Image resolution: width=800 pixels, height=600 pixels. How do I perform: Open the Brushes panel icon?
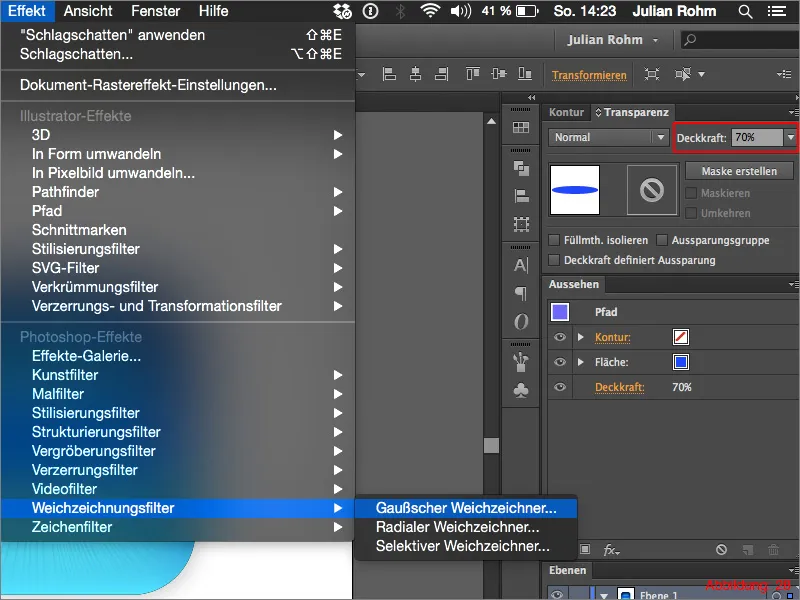(521, 362)
